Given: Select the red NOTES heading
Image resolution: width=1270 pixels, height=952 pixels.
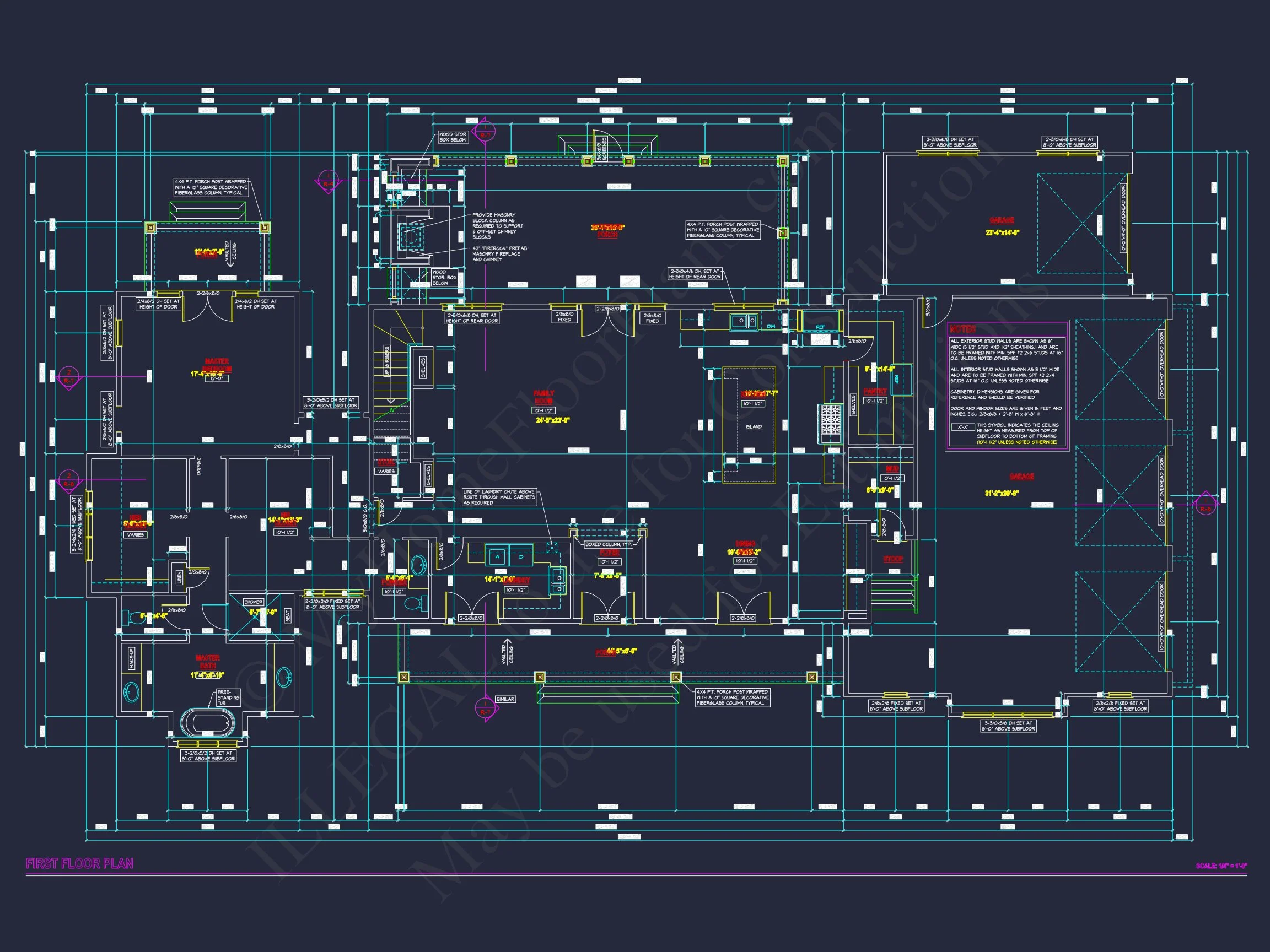Looking at the screenshot, I should click(x=962, y=329).
